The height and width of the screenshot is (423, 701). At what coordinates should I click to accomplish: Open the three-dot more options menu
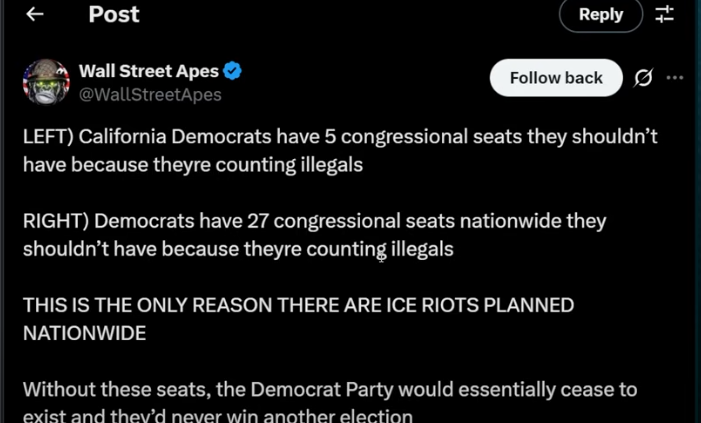[x=675, y=78]
